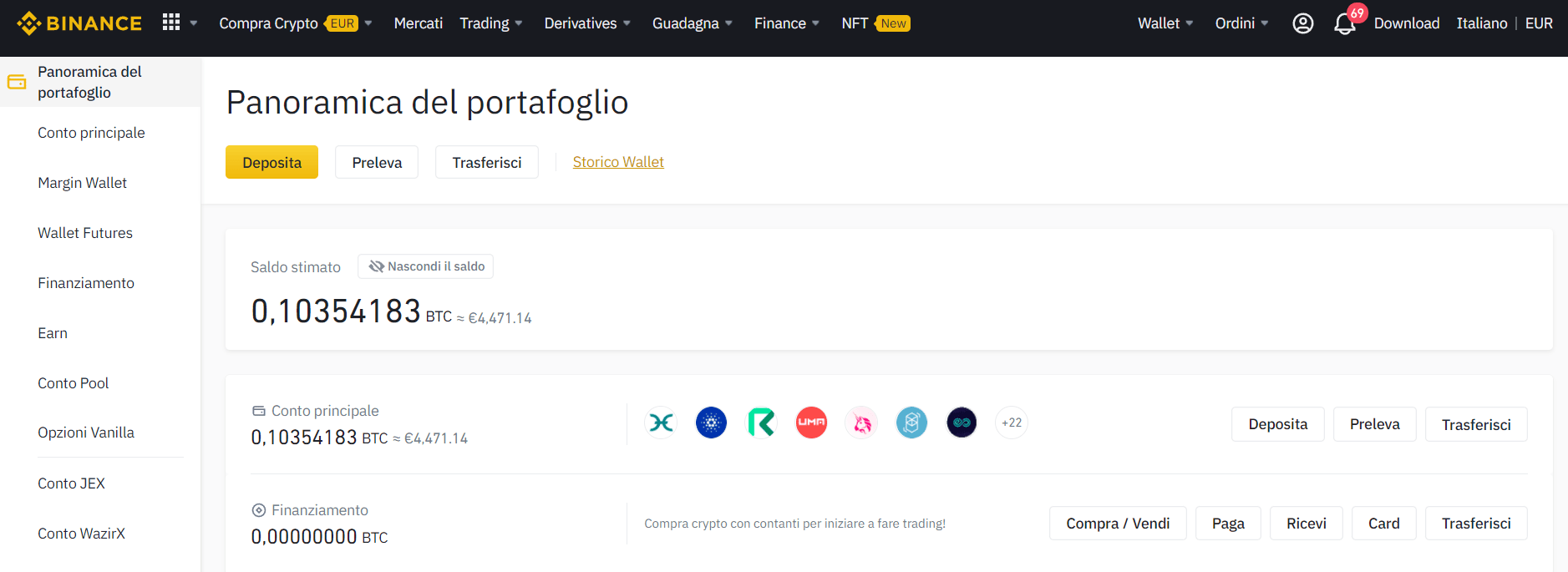1568x572 pixels.
Task: Click Trasferisci in the Conto principale row
Action: point(1476,424)
